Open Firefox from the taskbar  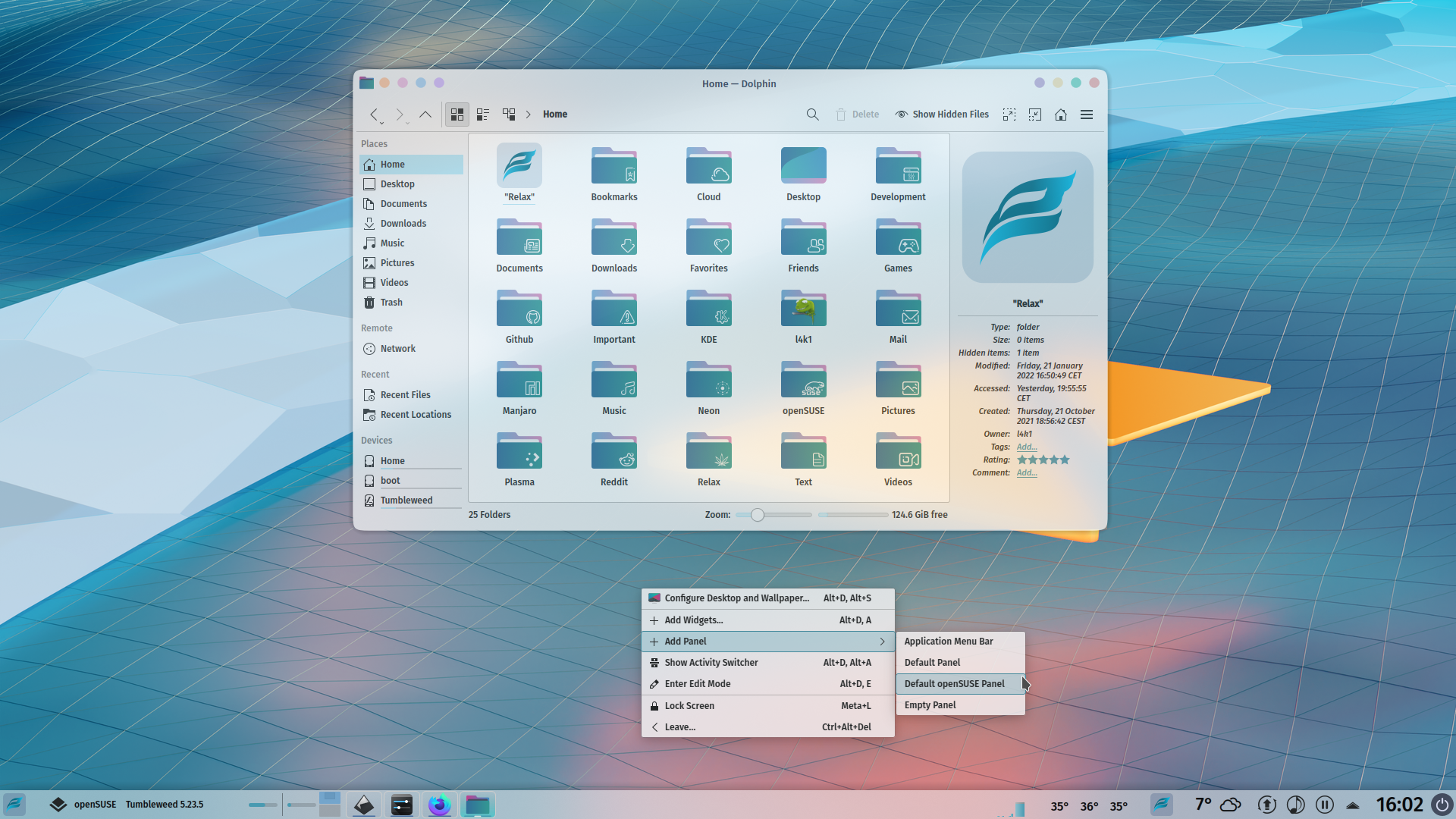point(439,805)
